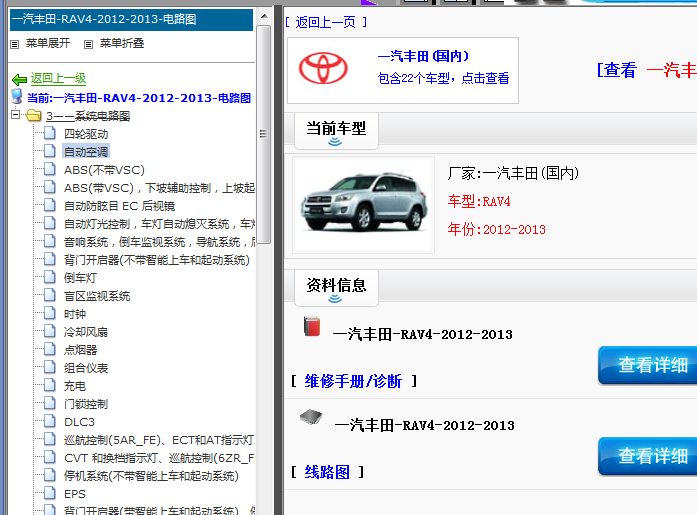Click the document icon beside 充电

tap(50, 385)
